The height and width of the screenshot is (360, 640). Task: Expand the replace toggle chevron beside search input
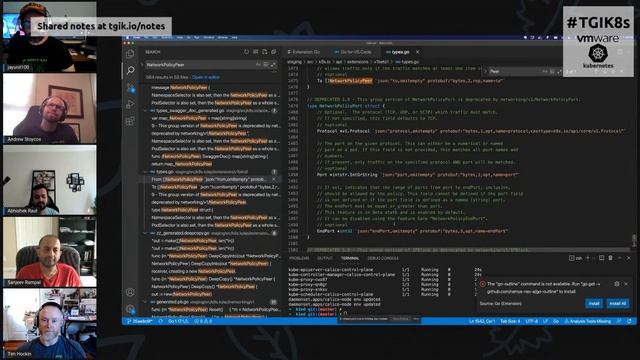142,64
